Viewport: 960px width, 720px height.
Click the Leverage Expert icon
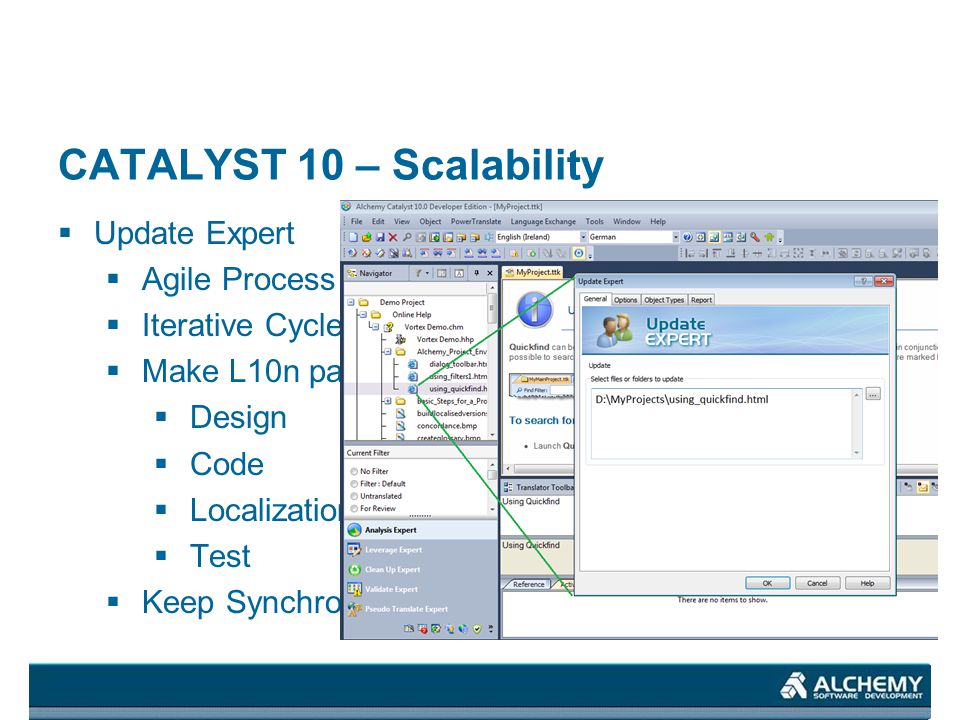click(x=354, y=550)
